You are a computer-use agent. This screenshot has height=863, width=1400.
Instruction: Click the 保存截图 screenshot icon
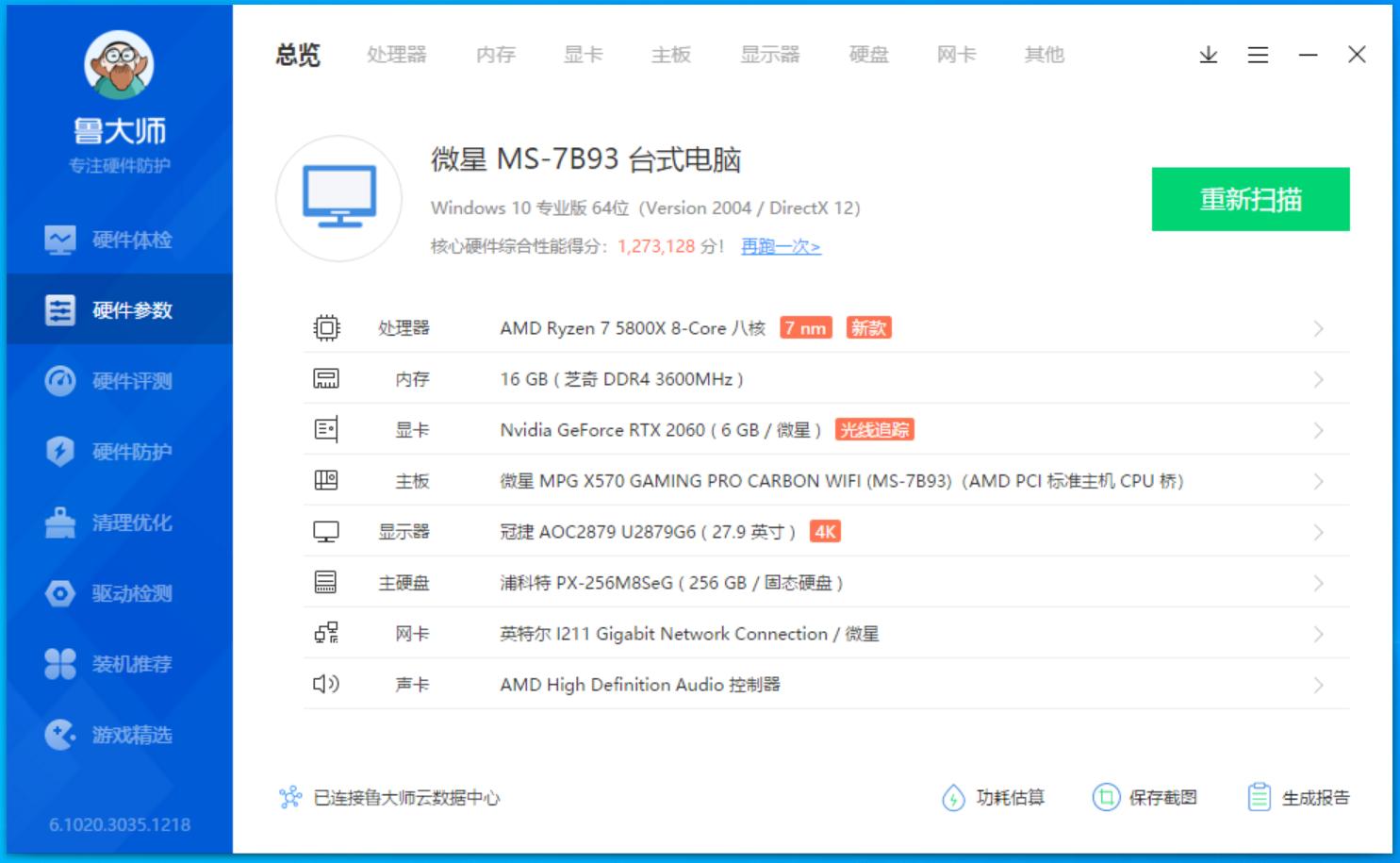(x=1108, y=796)
